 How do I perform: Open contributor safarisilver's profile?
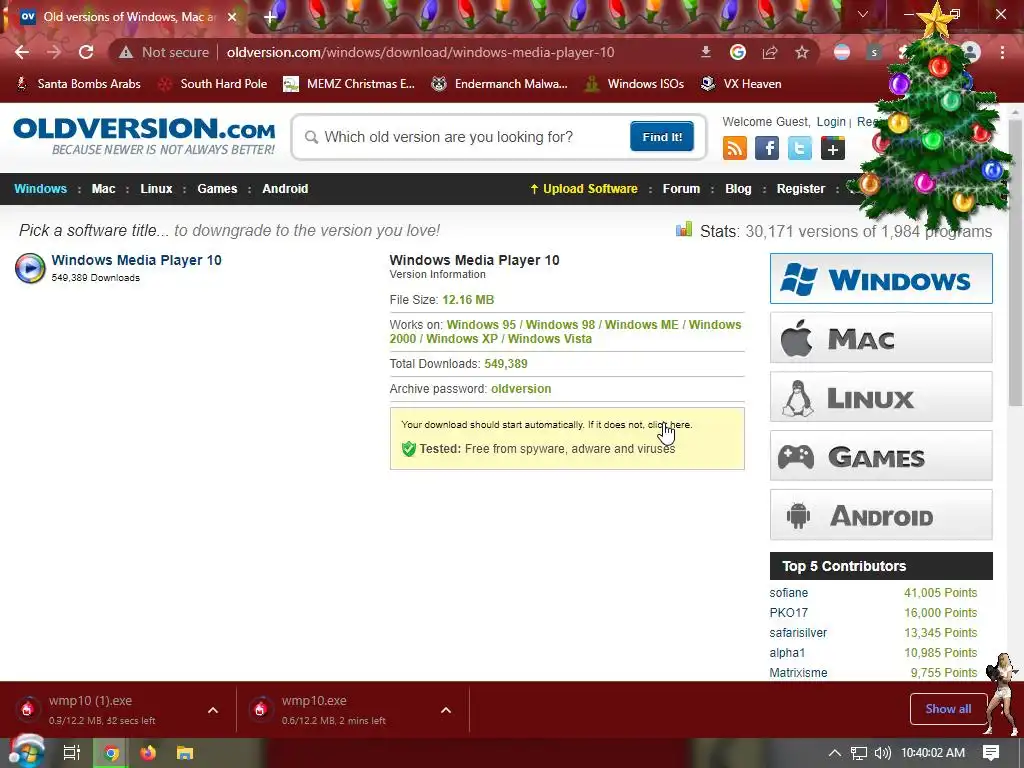pos(798,633)
